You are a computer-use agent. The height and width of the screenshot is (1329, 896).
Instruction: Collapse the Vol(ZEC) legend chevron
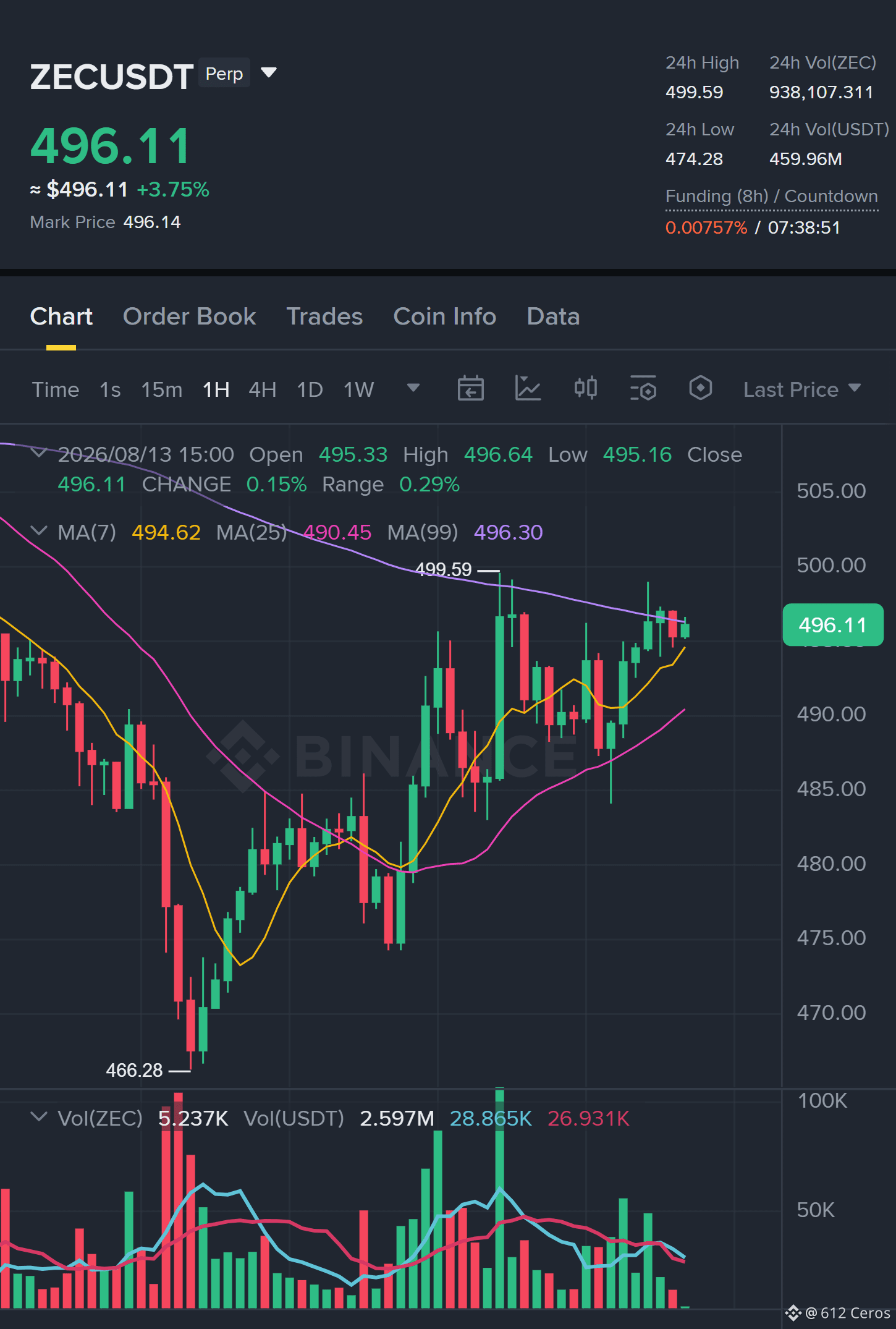(39, 1117)
